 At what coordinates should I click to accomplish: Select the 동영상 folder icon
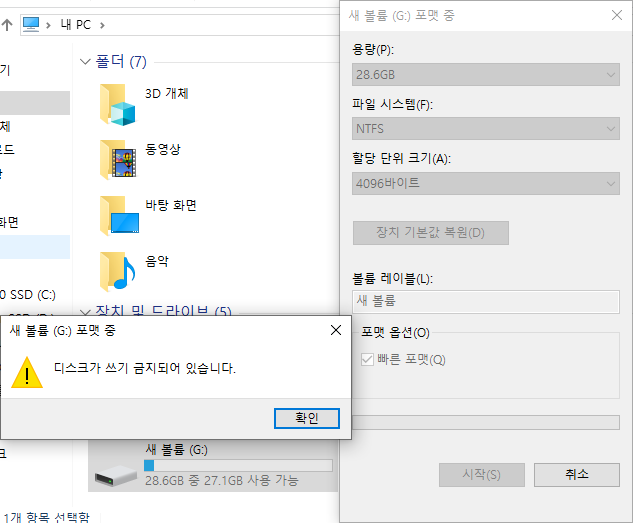117,160
